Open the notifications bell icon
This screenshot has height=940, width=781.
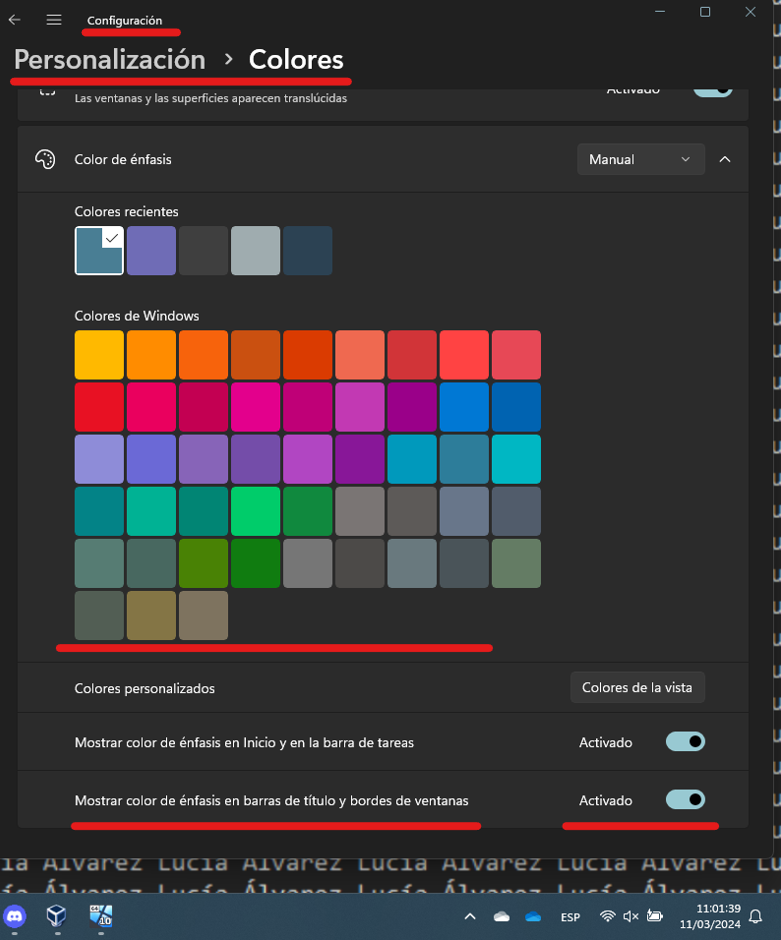coord(756,916)
